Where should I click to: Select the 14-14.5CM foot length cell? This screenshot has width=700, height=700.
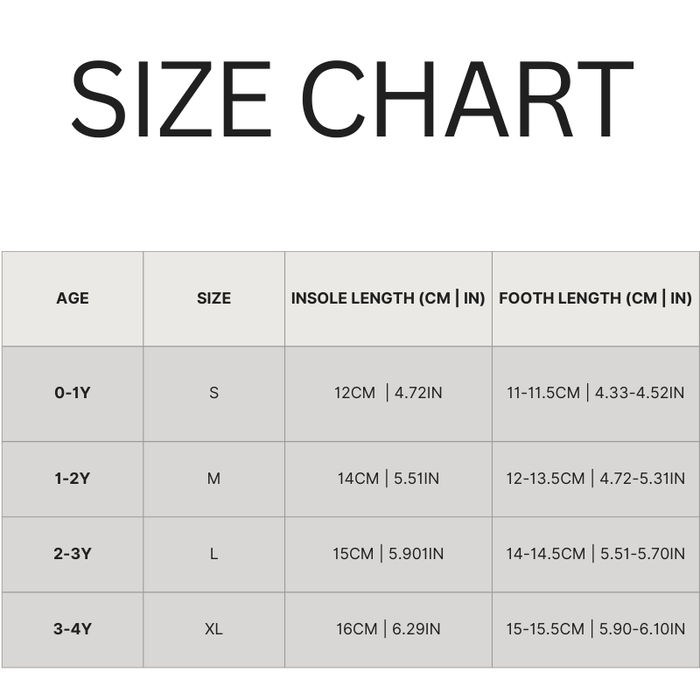595,554
